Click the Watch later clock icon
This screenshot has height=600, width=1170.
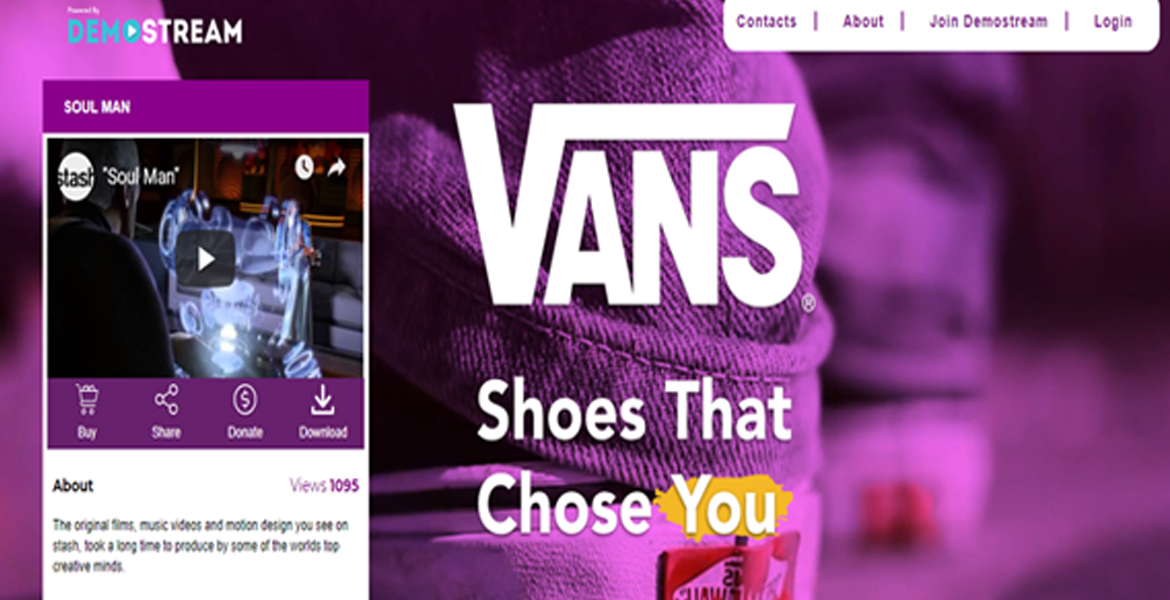304,168
